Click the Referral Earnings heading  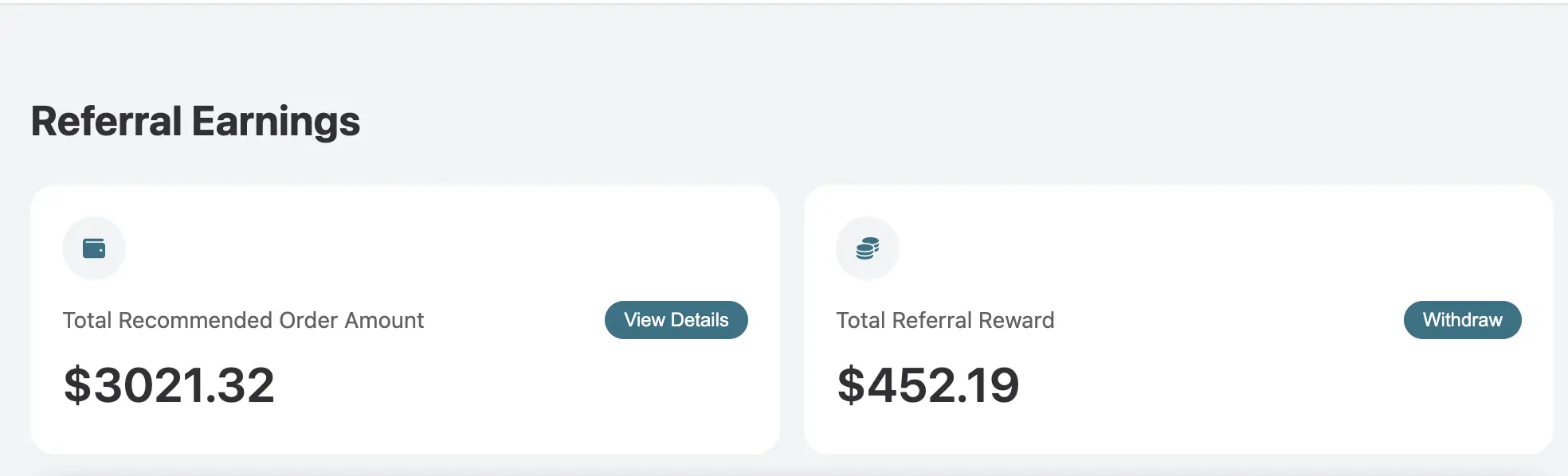[x=195, y=122]
